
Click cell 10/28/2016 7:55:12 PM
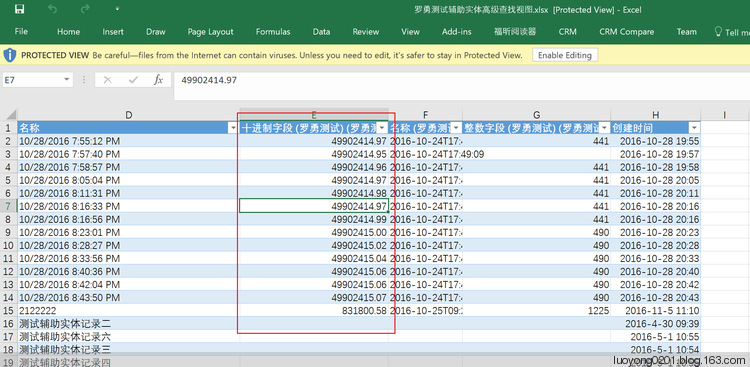tap(128, 141)
